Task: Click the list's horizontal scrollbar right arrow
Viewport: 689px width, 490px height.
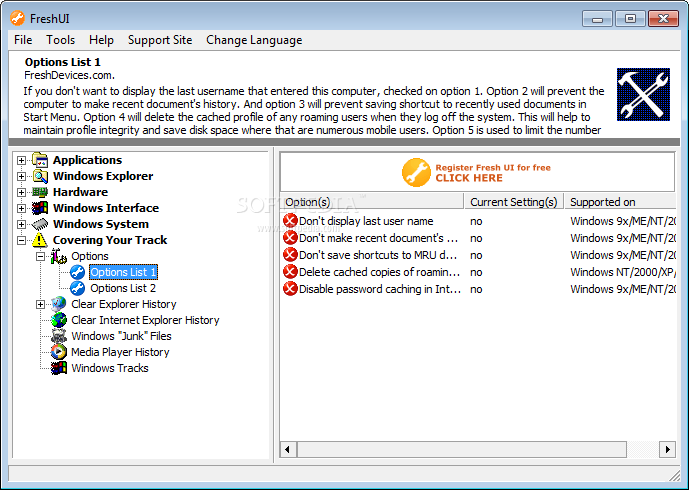Action: tap(668, 451)
